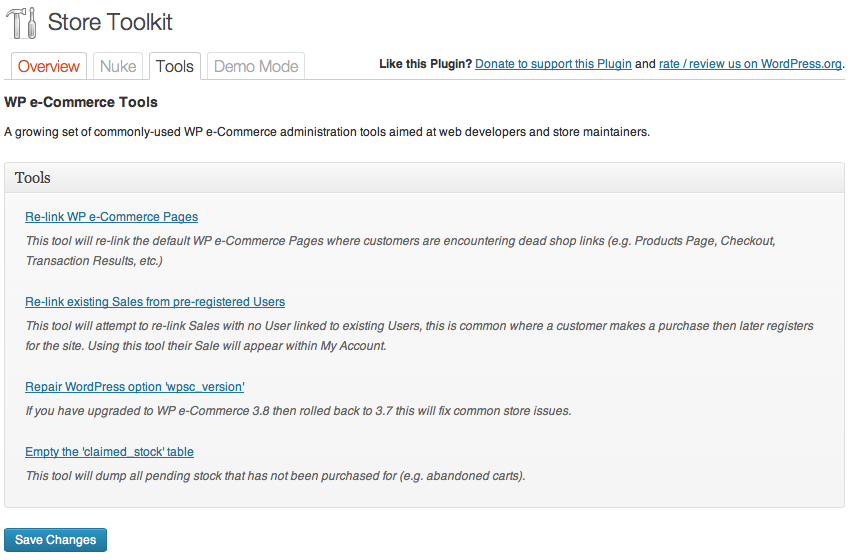Click the Store Toolkit hammer and screwdriver icon
The height and width of the screenshot is (560, 851).
click(22, 23)
